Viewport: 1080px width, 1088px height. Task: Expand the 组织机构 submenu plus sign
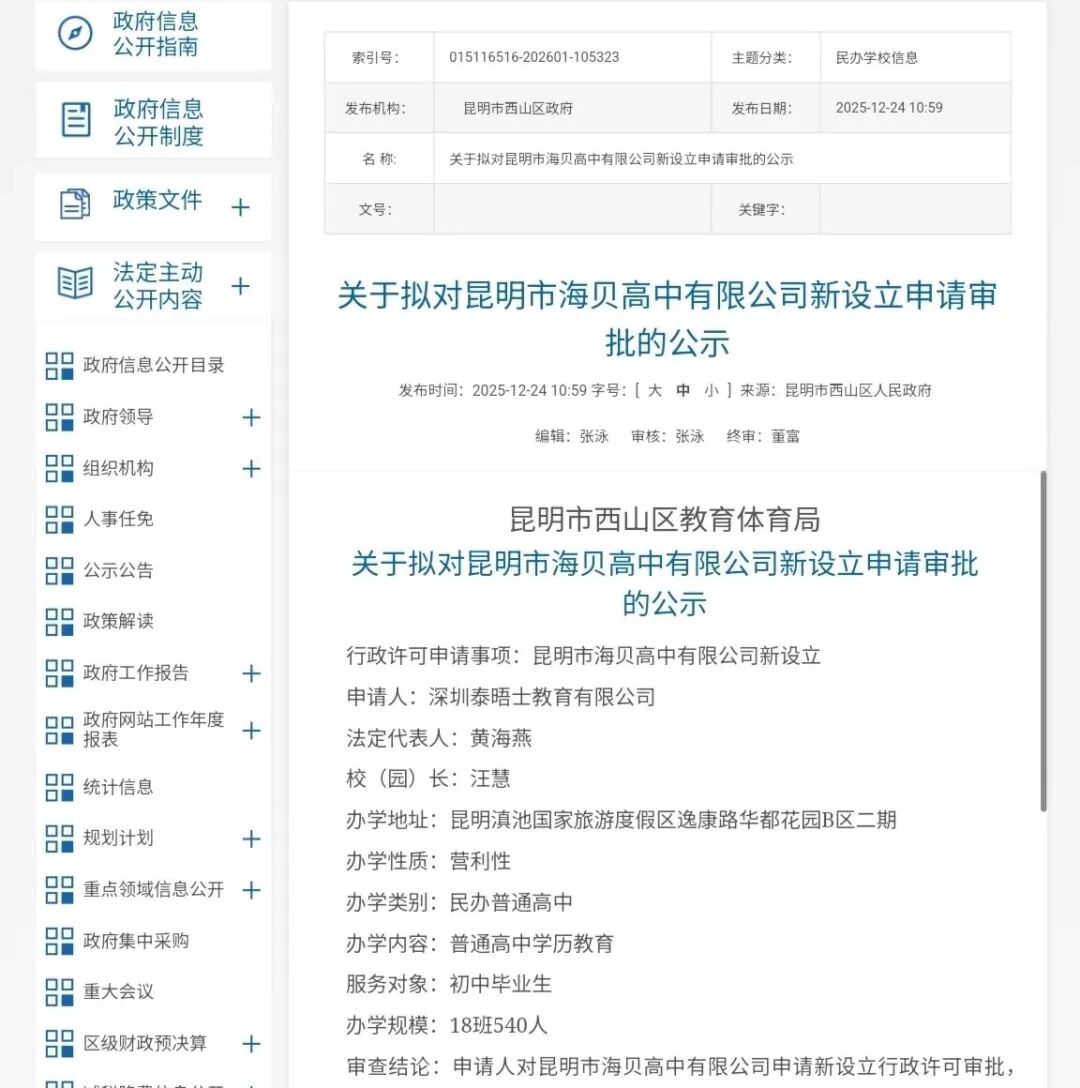point(251,469)
